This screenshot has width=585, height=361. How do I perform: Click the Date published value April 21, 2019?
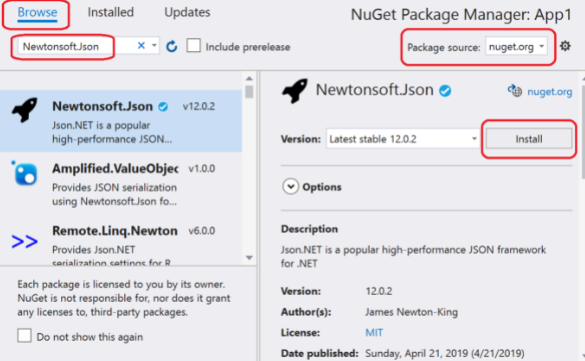445,353
